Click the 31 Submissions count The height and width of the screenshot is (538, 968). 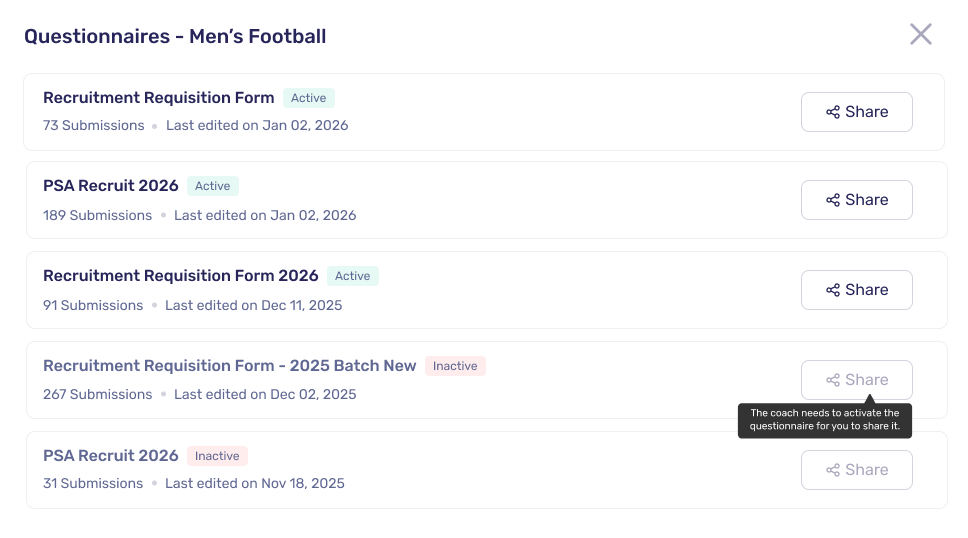(93, 484)
